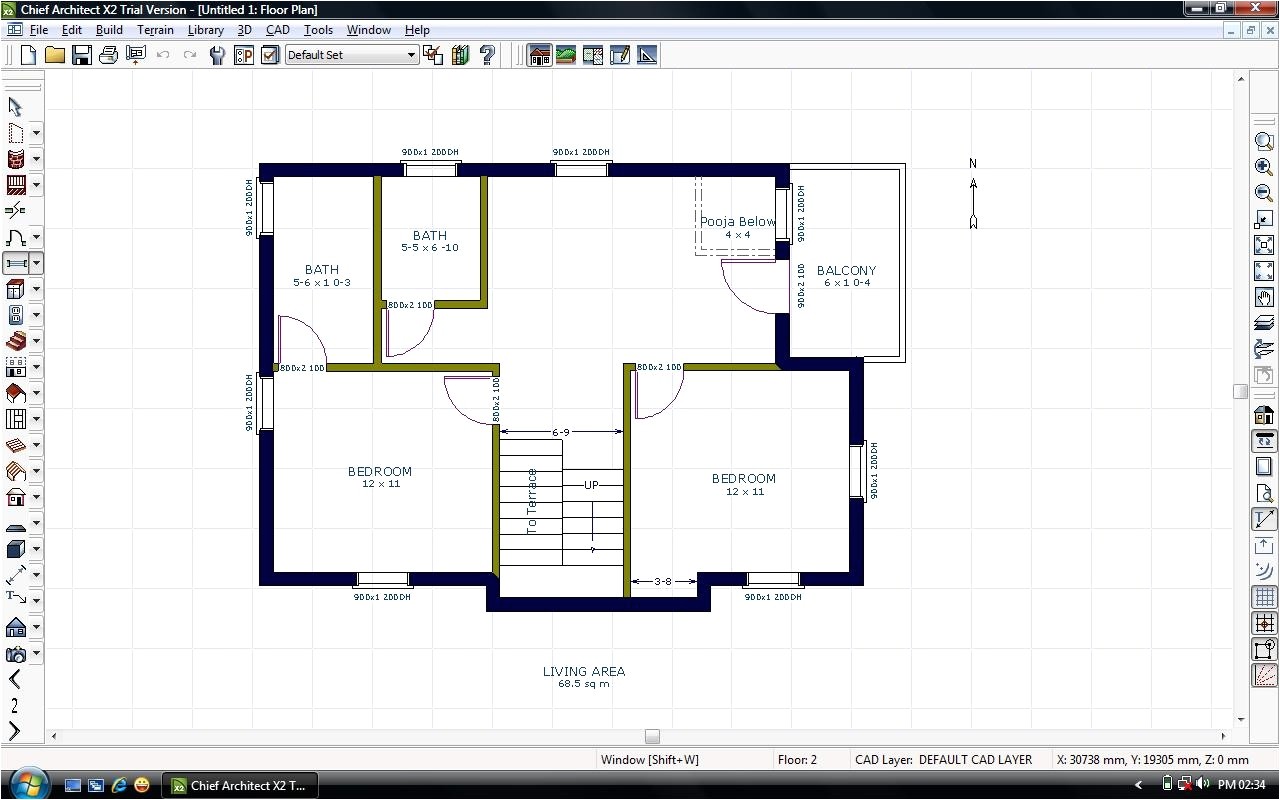The width and height of the screenshot is (1280, 800).
Task: Choose the Stairs tool in the side toolbar
Action: [x=14, y=341]
